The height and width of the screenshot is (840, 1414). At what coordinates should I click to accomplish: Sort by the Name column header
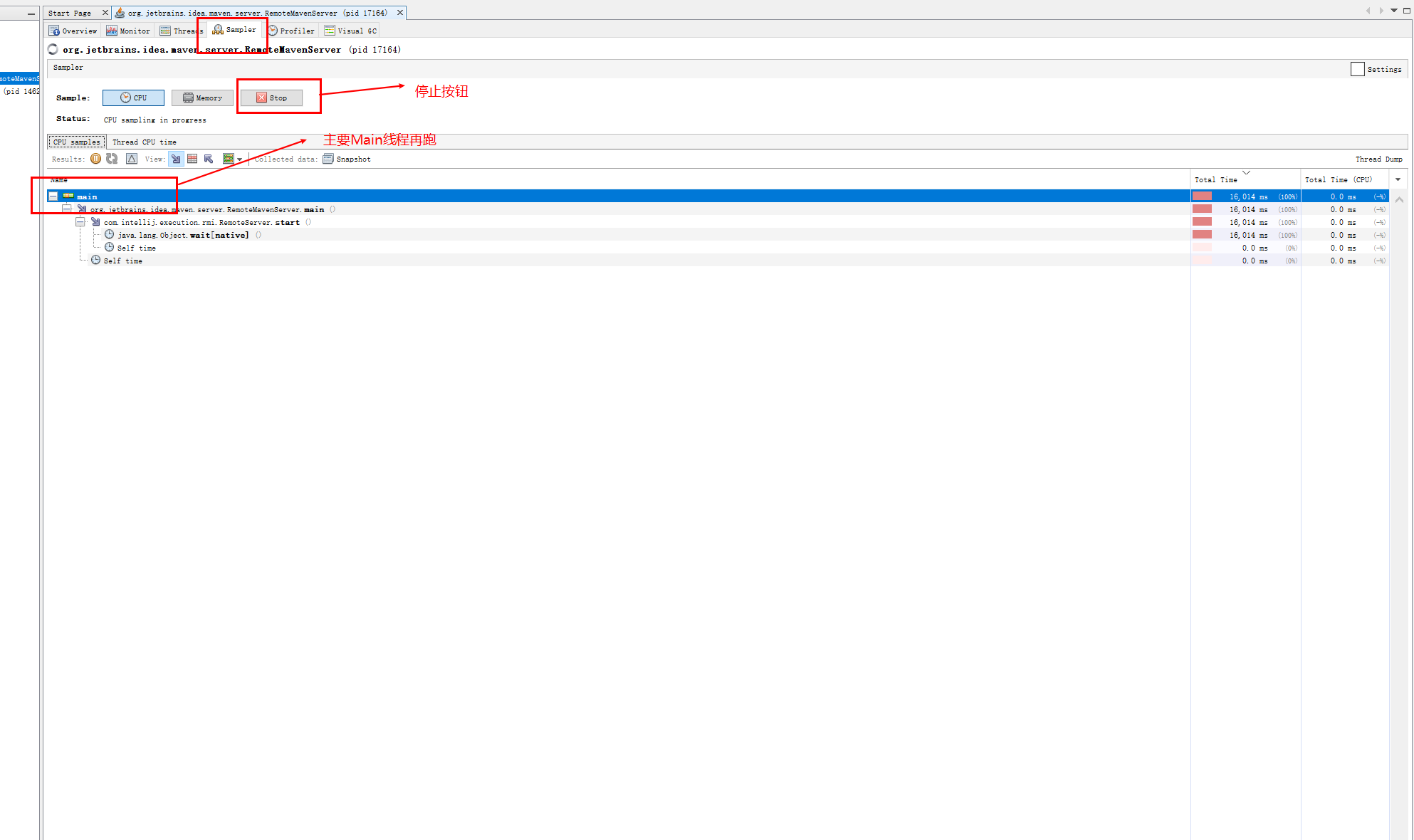(x=618, y=179)
